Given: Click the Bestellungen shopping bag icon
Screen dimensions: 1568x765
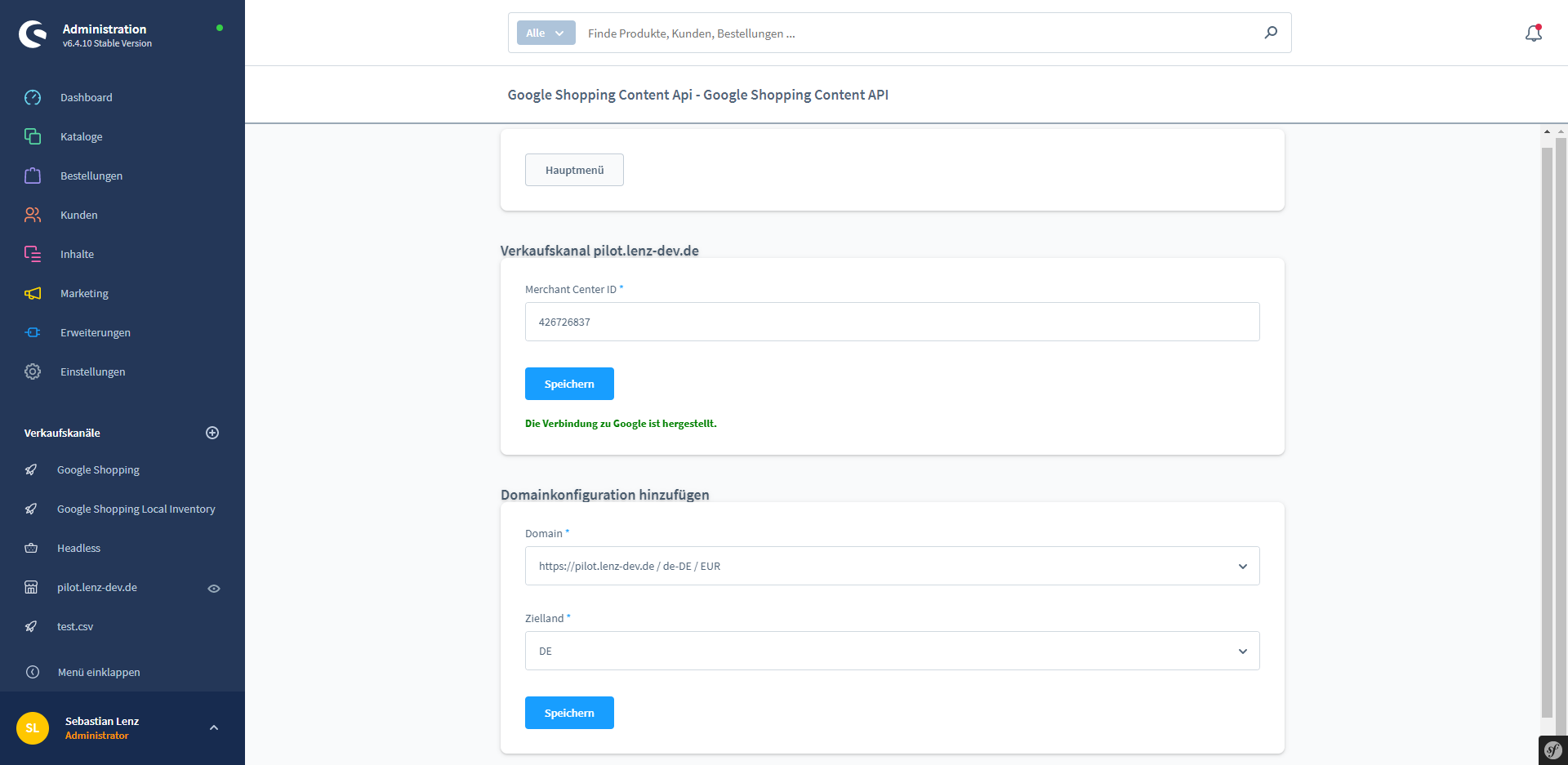Looking at the screenshot, I should pos(33,176).
